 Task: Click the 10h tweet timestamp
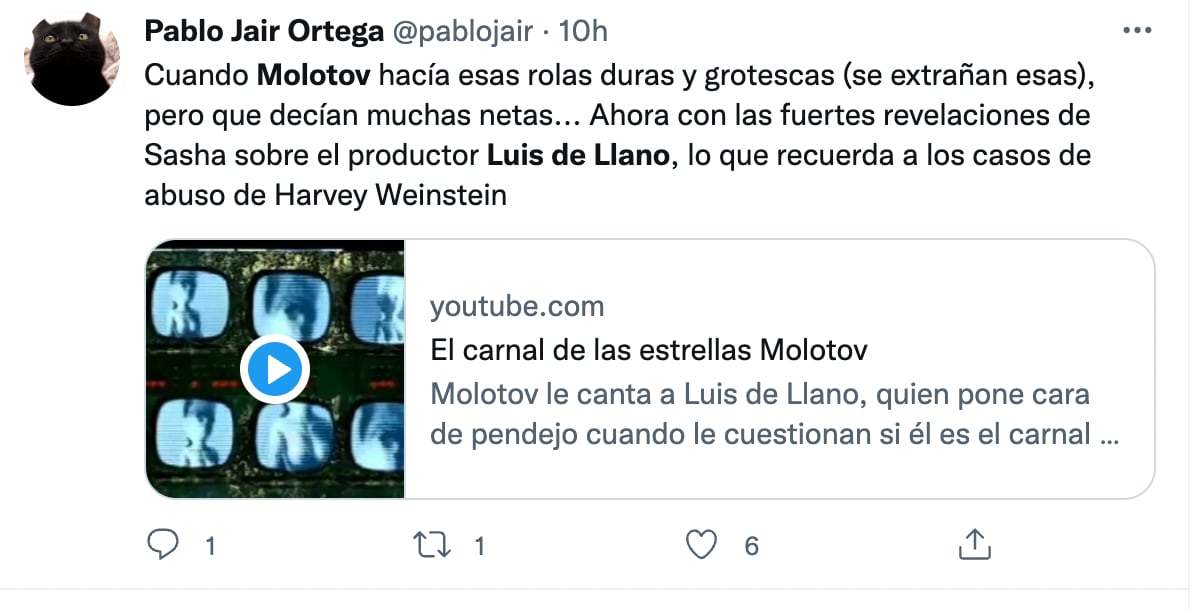click(583, 31)
